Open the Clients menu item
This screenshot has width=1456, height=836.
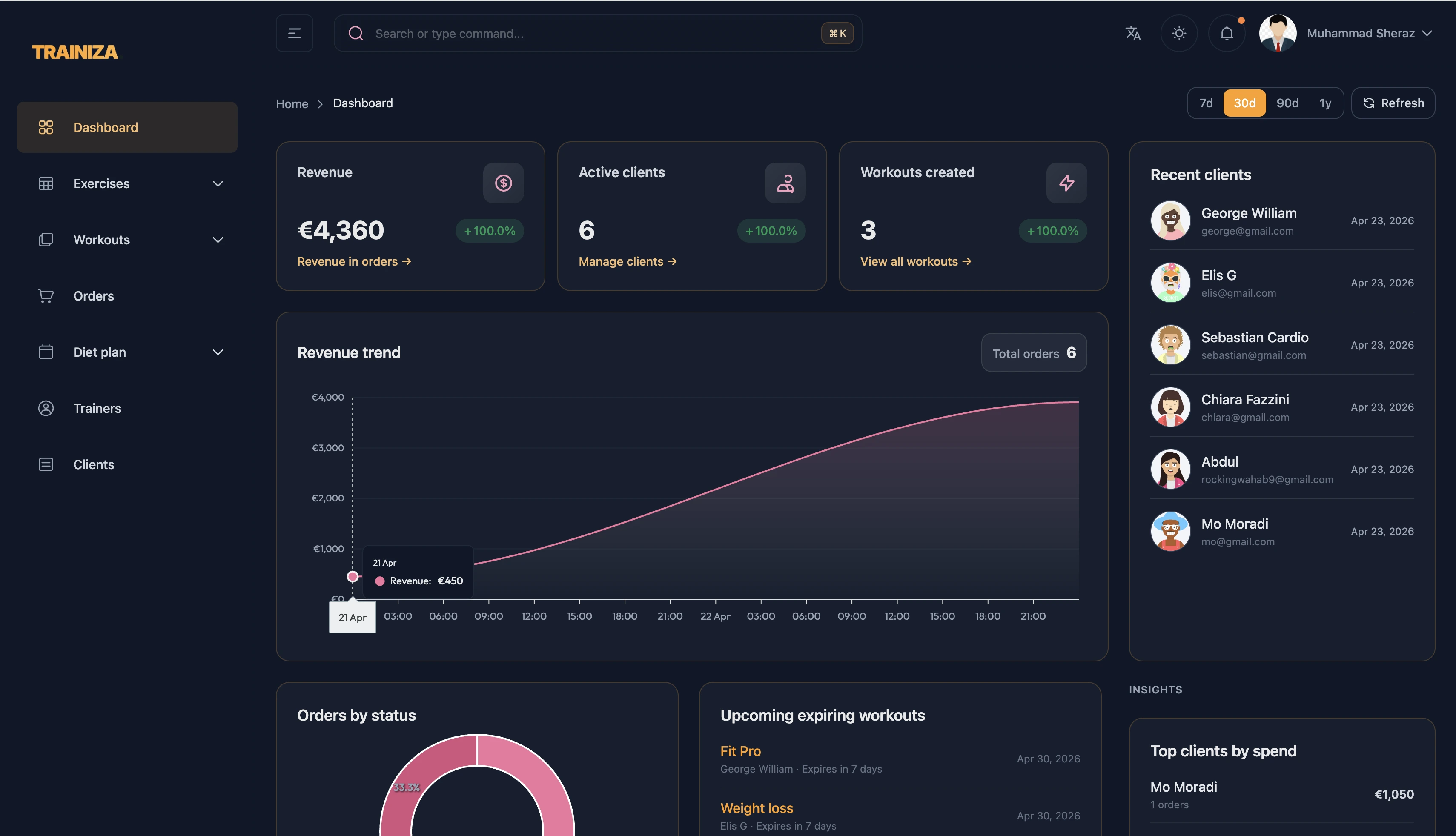coord(127,464)
